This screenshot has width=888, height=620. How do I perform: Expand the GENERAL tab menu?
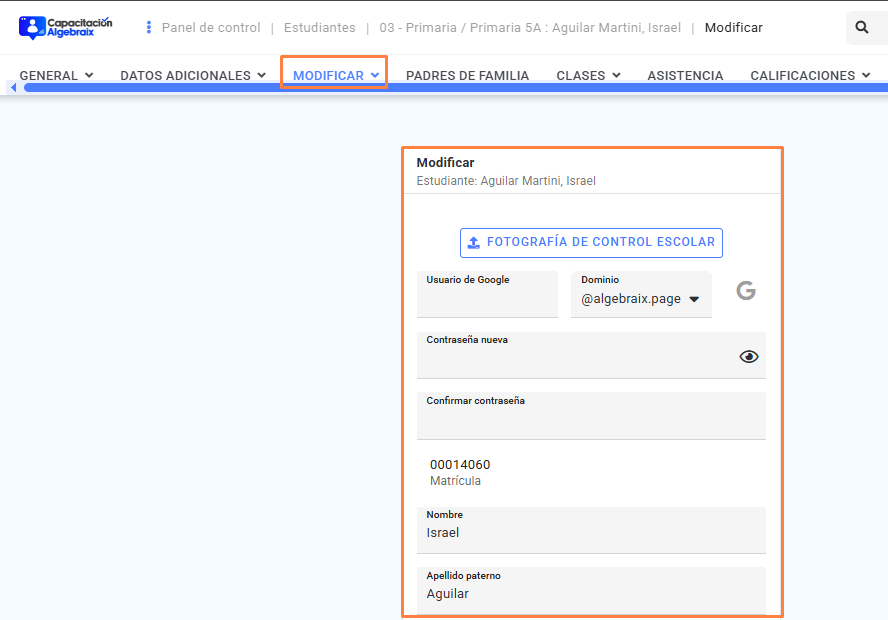[57, 75]
